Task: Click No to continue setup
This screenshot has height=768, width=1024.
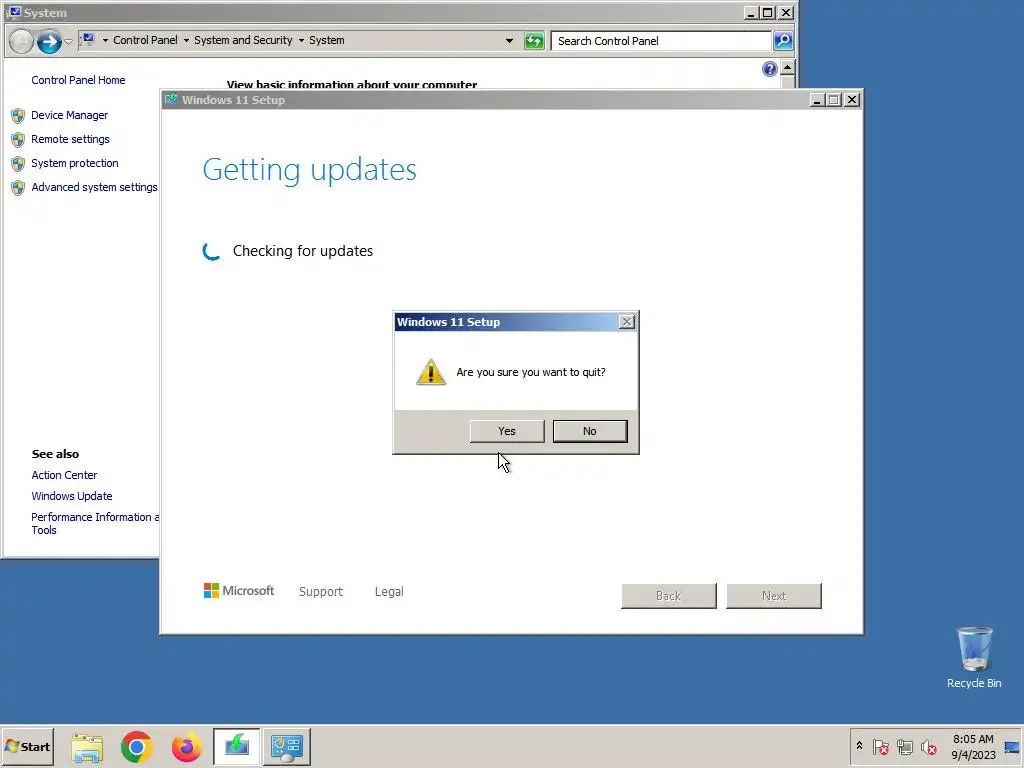Action: (590, 431)
